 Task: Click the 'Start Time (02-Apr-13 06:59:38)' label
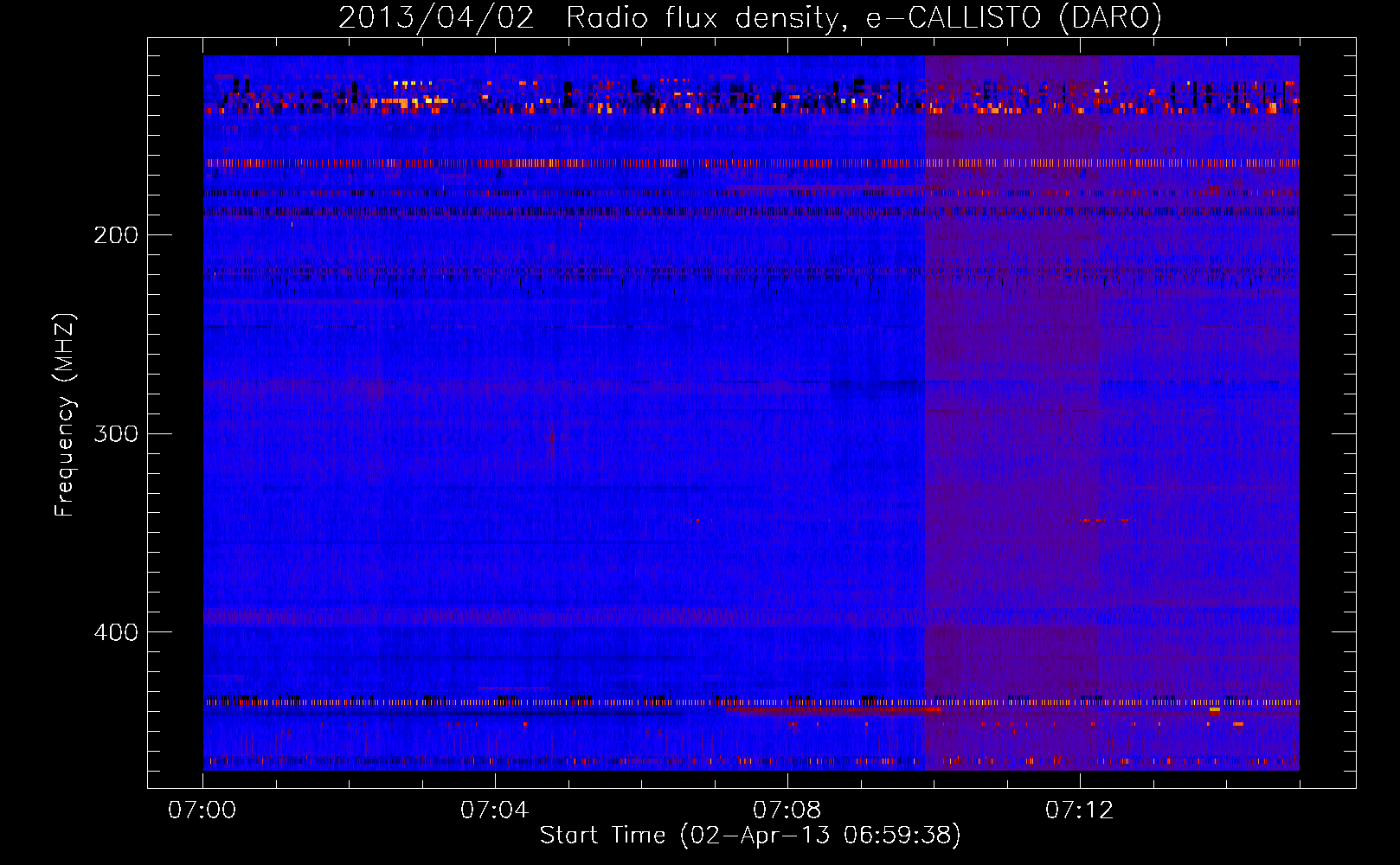coord(750,836)
